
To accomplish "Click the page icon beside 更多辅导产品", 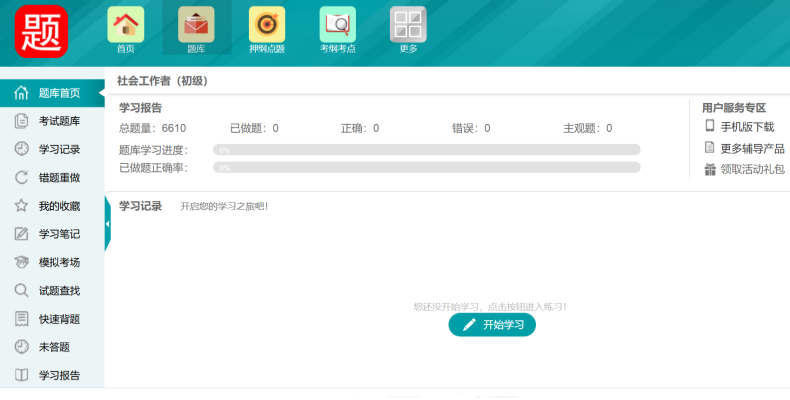I will tap(710, 148).
